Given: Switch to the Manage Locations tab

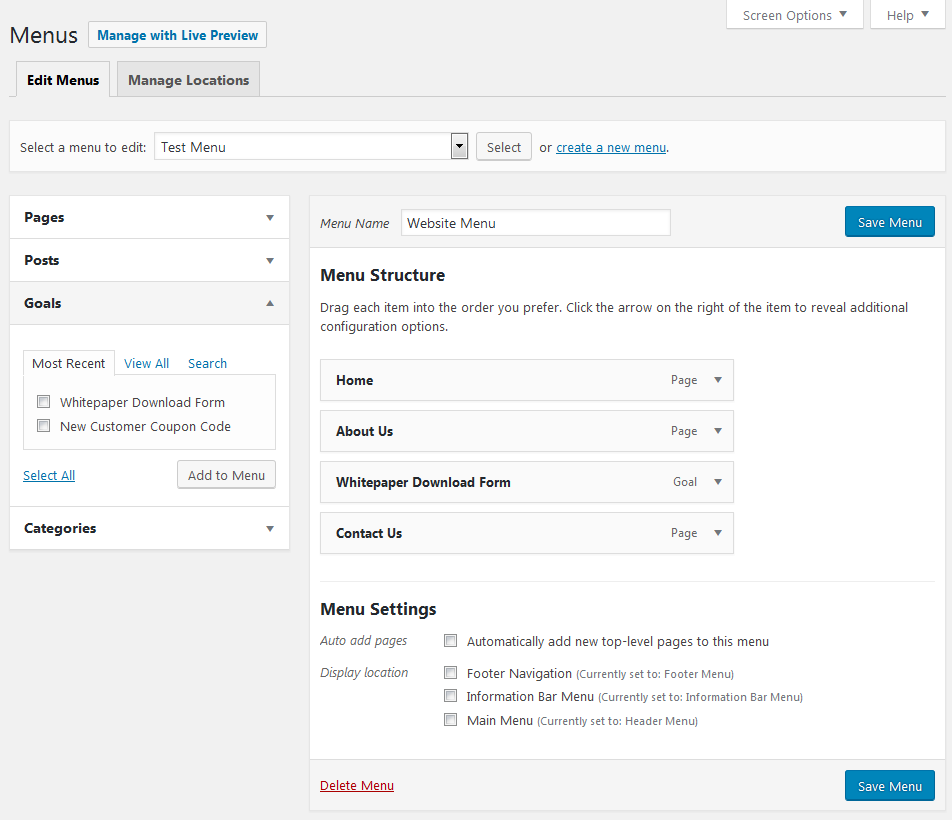Looking at the screenshot, I should [x=188, y=80].
